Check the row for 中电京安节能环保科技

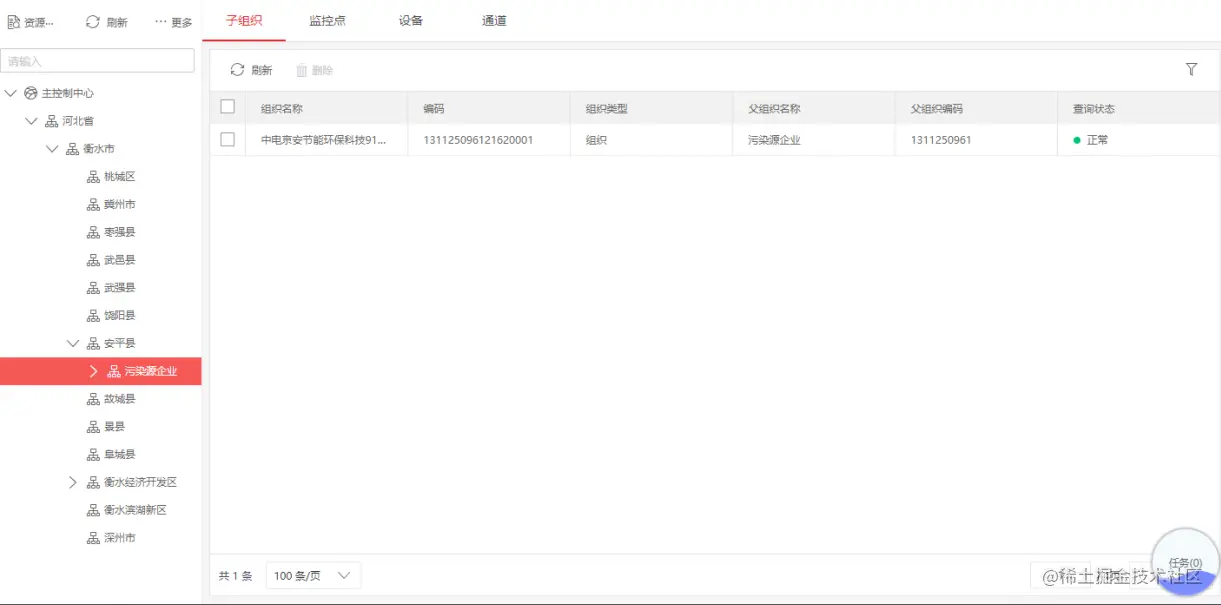227,140
